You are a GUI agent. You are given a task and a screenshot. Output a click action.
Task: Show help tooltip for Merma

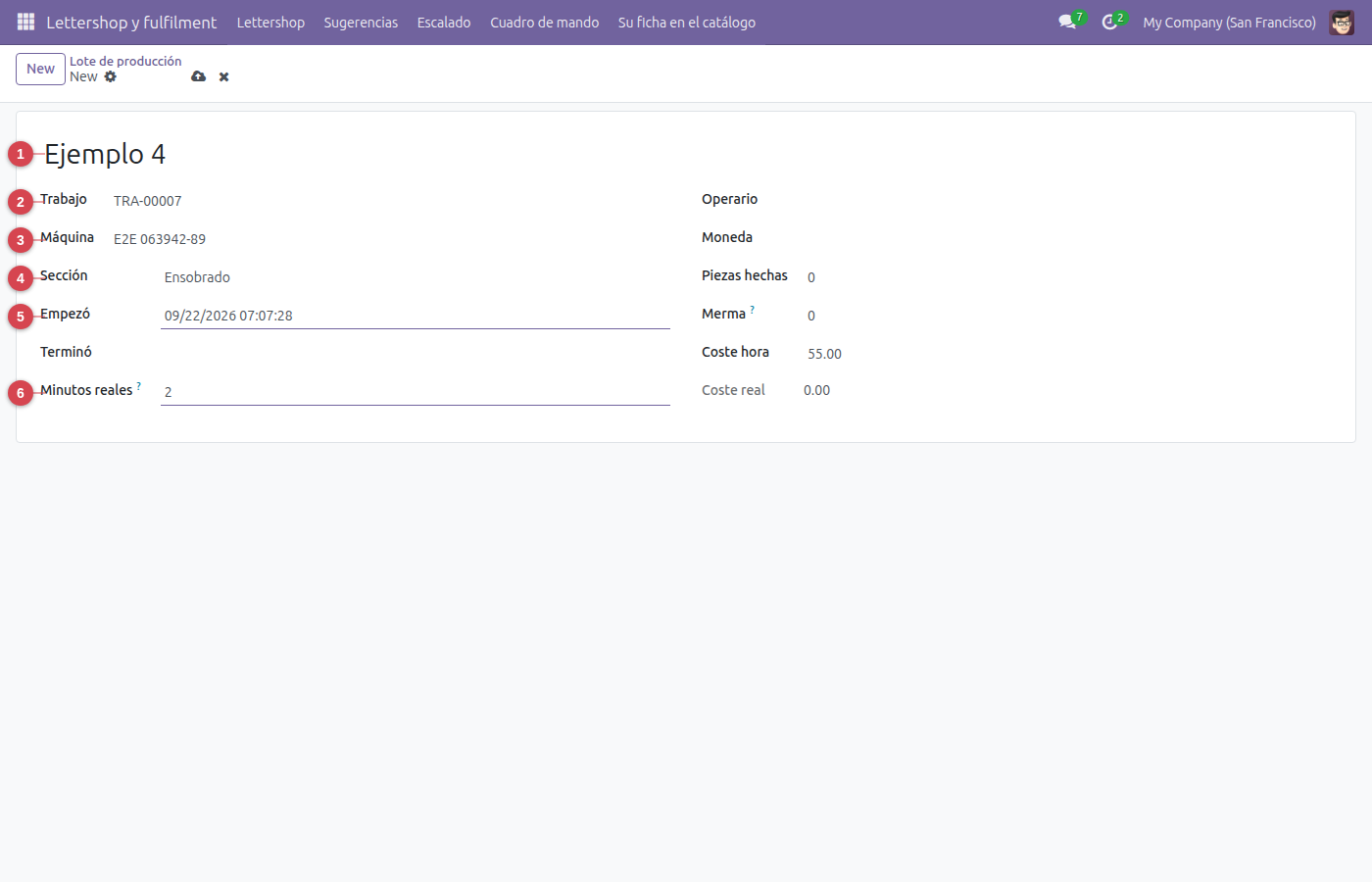point(753,310)
